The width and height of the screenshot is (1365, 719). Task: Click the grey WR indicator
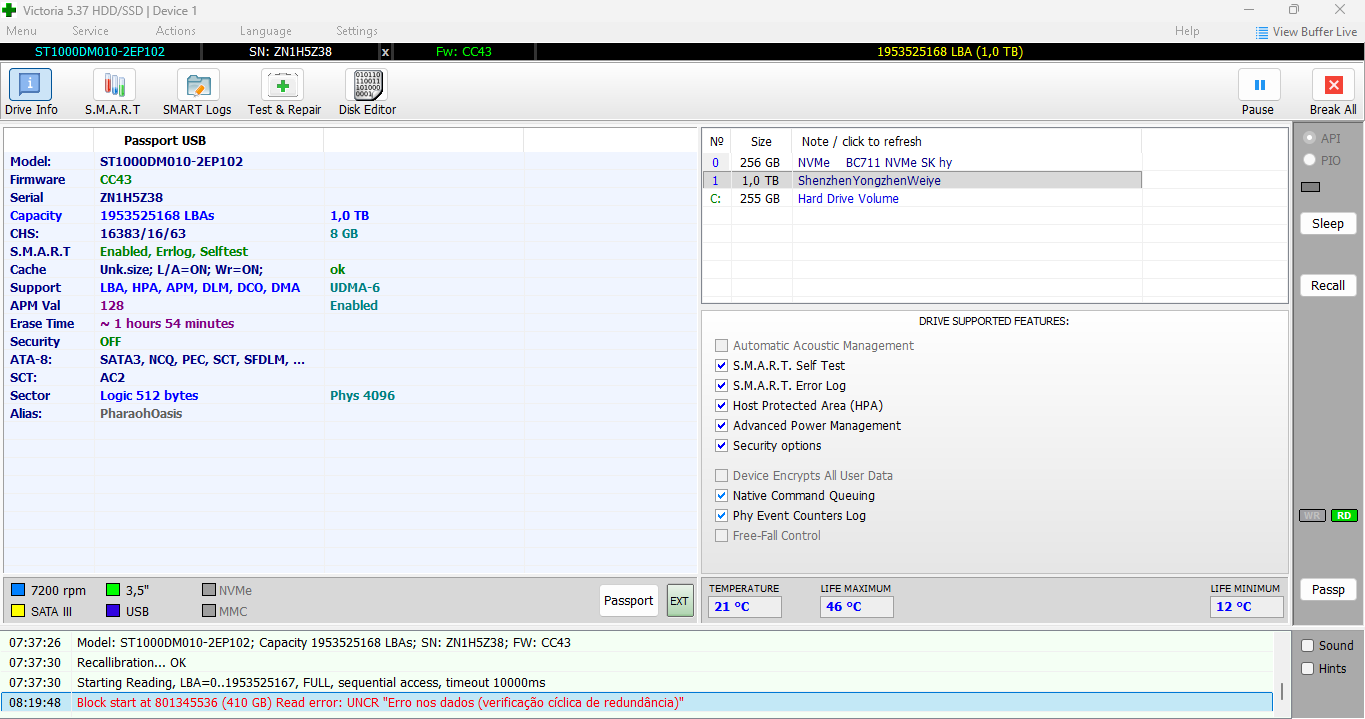1312,516
